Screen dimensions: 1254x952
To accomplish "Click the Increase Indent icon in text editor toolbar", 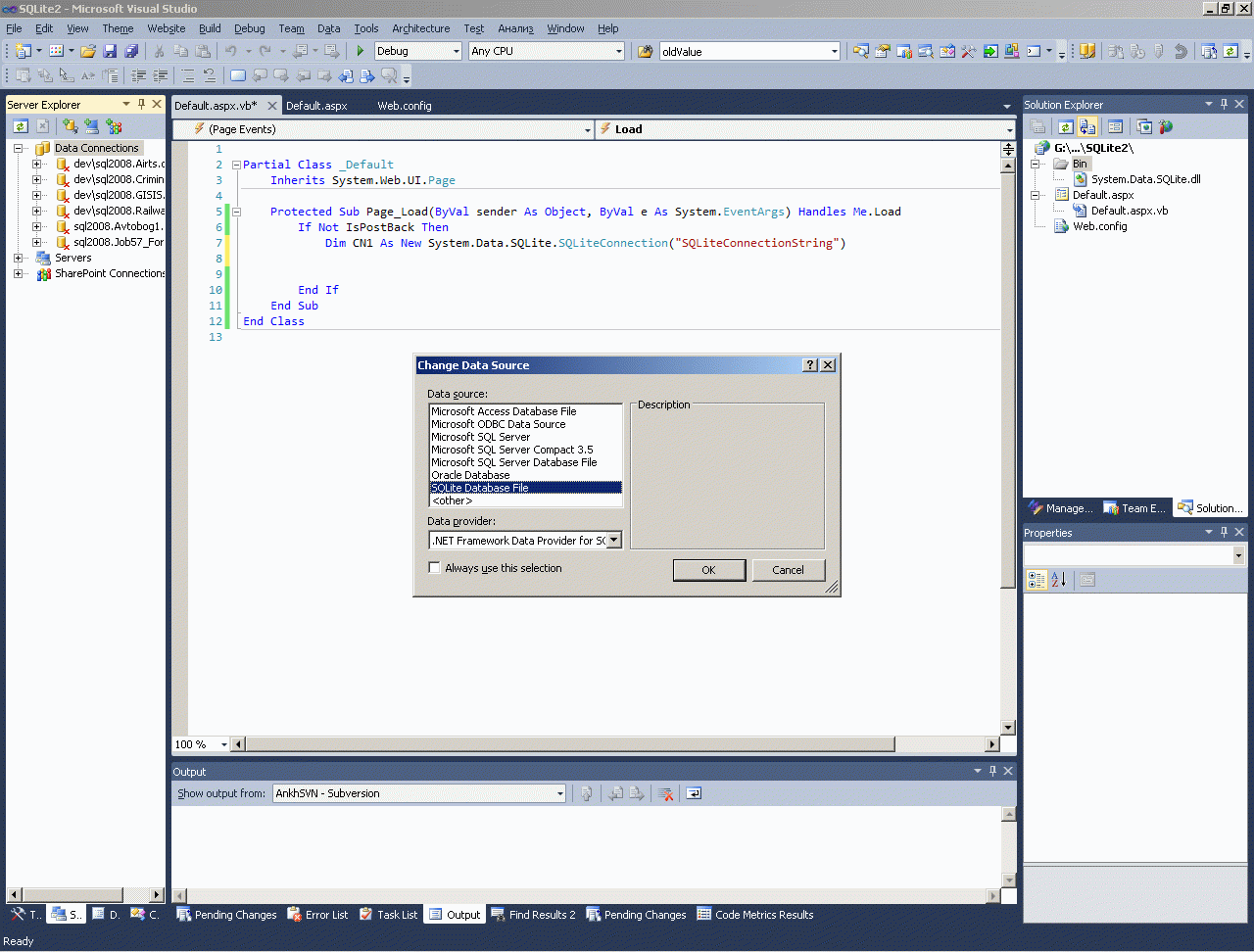I will [161, 75].
